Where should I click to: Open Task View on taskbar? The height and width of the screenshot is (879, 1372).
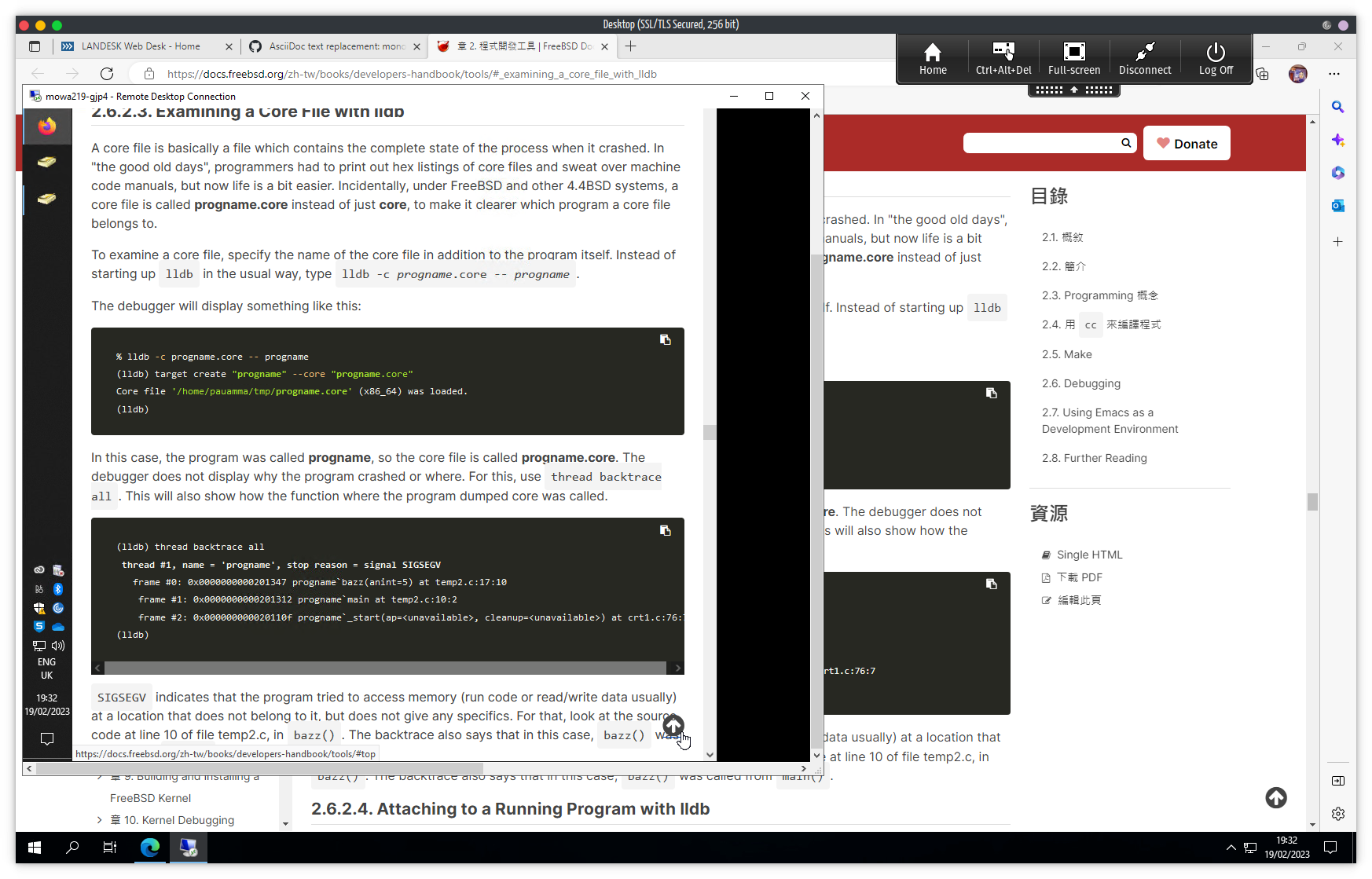coord(110,848)
